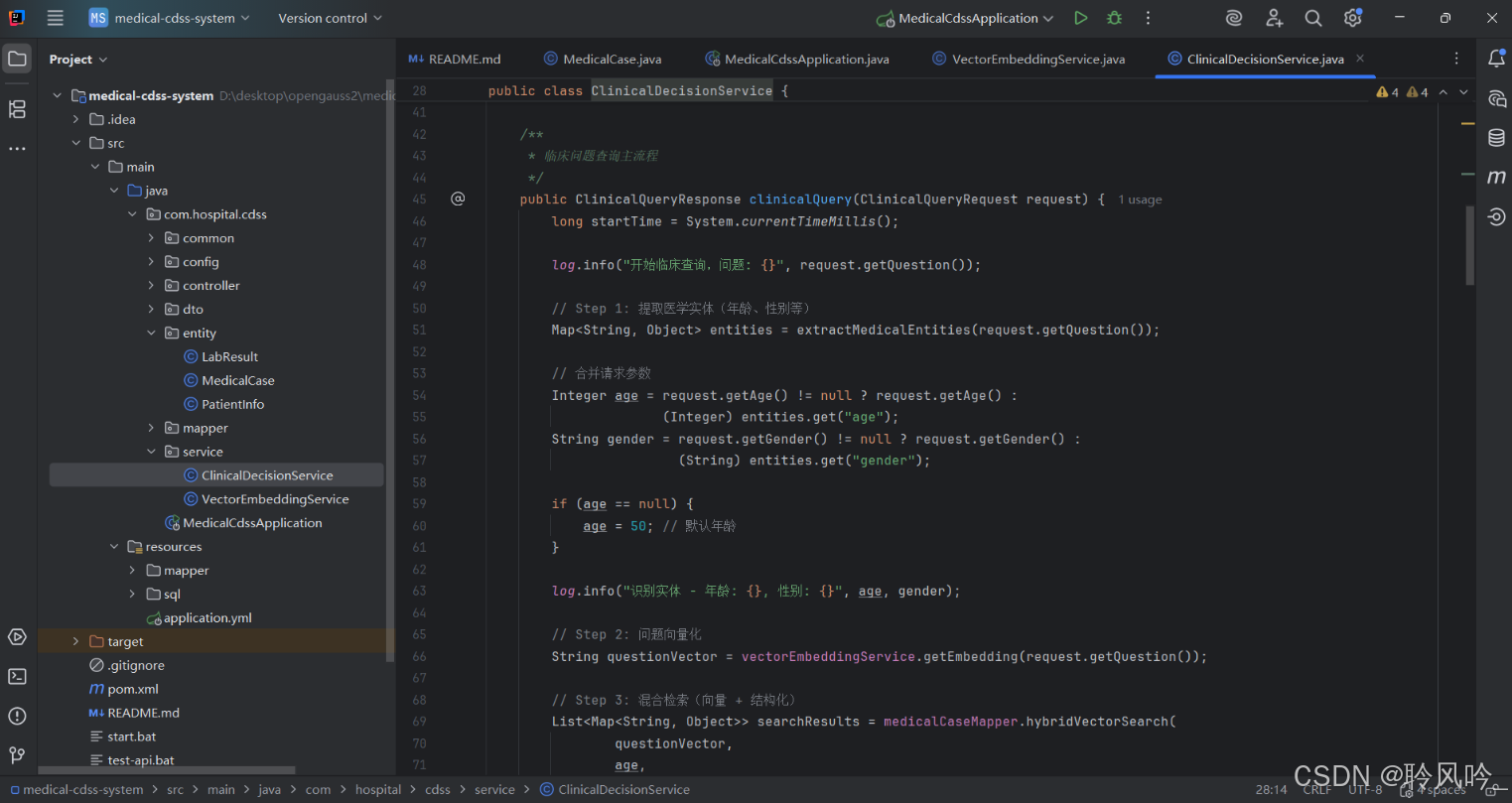Open Notifications bell icon

1496,59
